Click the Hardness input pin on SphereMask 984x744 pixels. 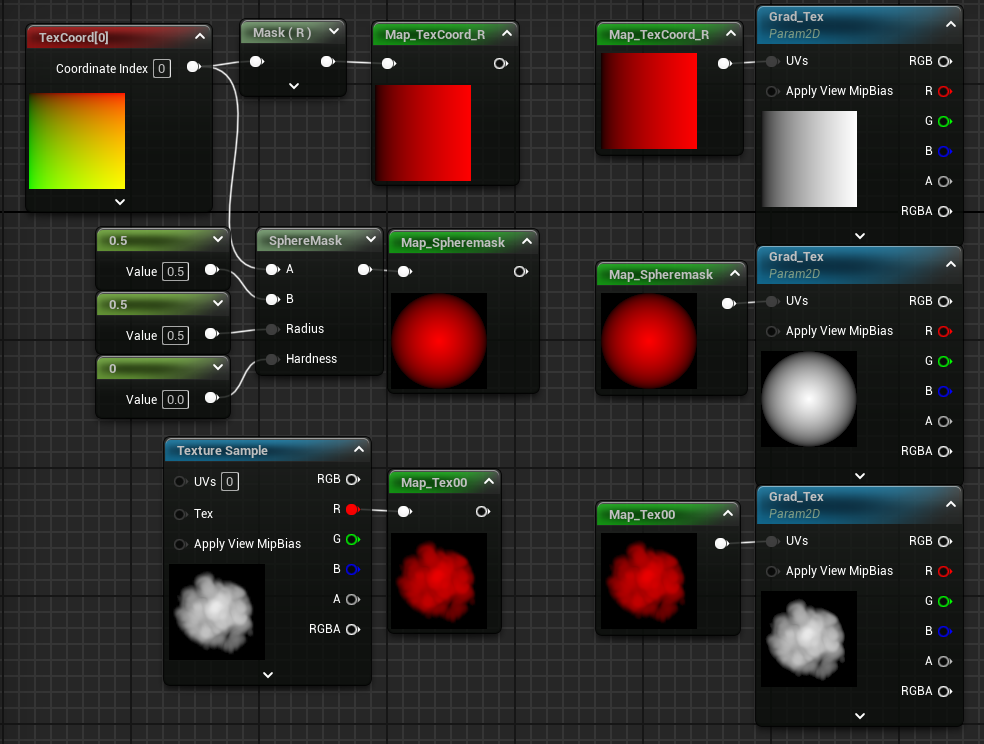point(271,359)
